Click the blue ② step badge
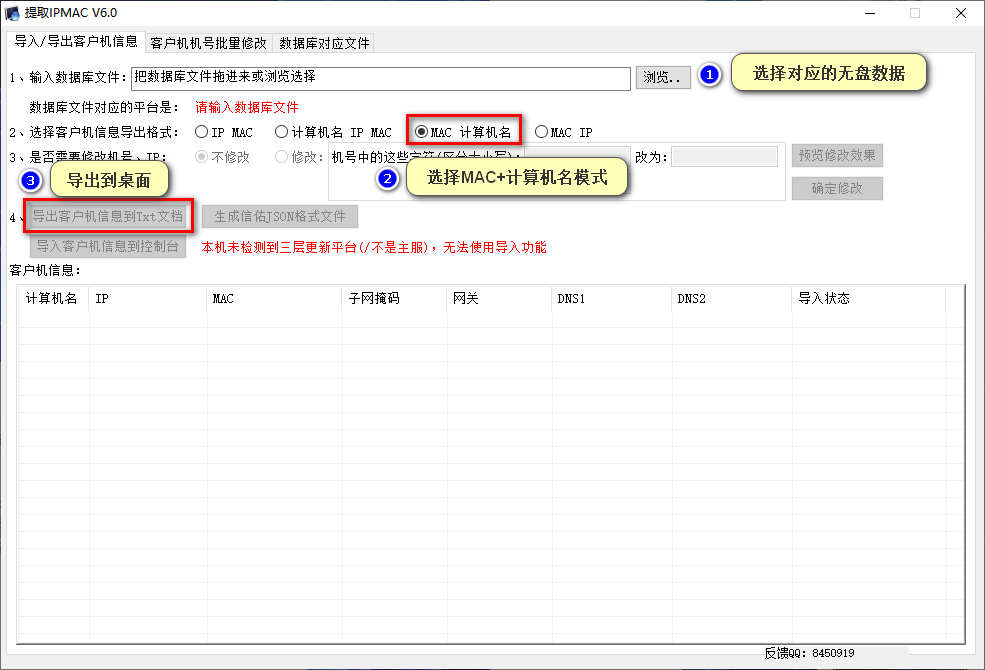985x670 pixels. [x=388, y=176]
